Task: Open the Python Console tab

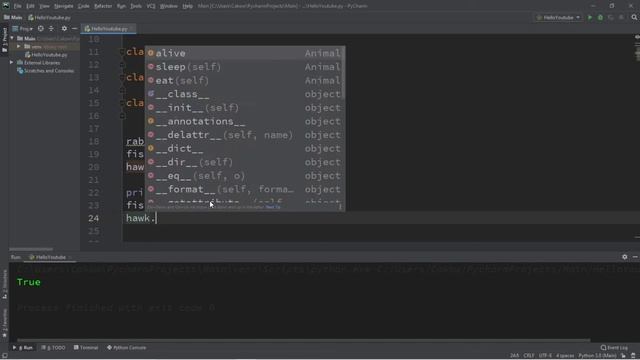Action: point(127,348)
